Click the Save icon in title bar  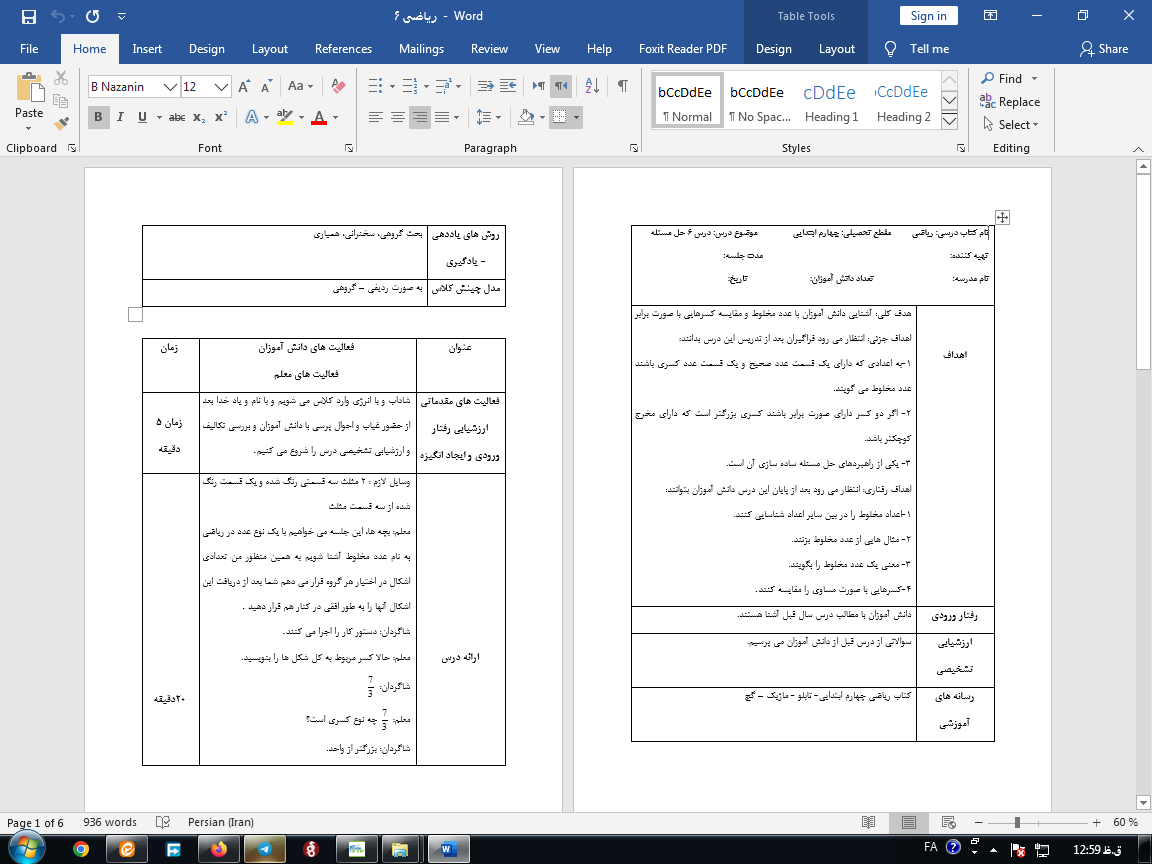click(28, 16)
